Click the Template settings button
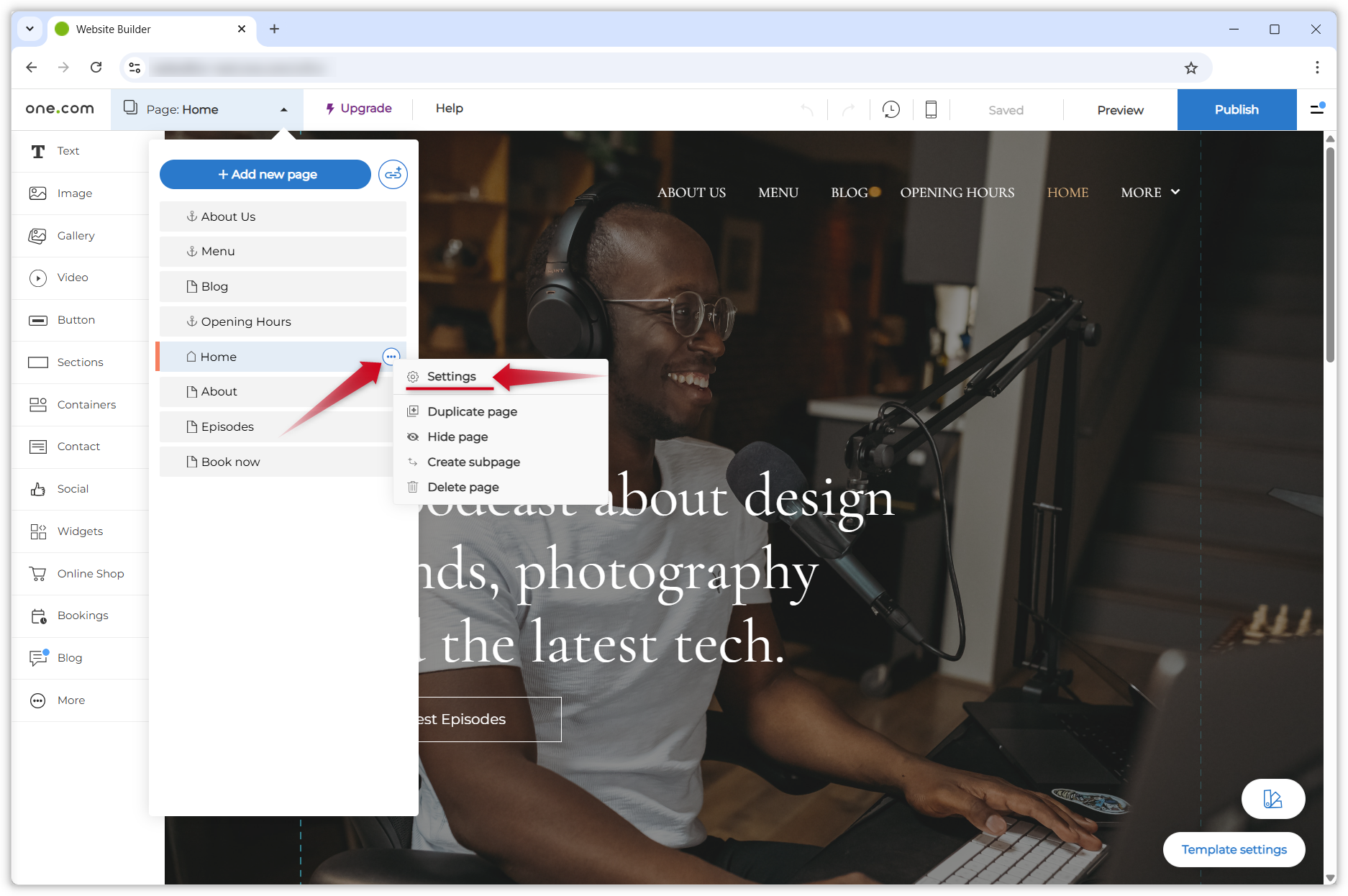This screenshot has height=896, width=1348. 1234,849
